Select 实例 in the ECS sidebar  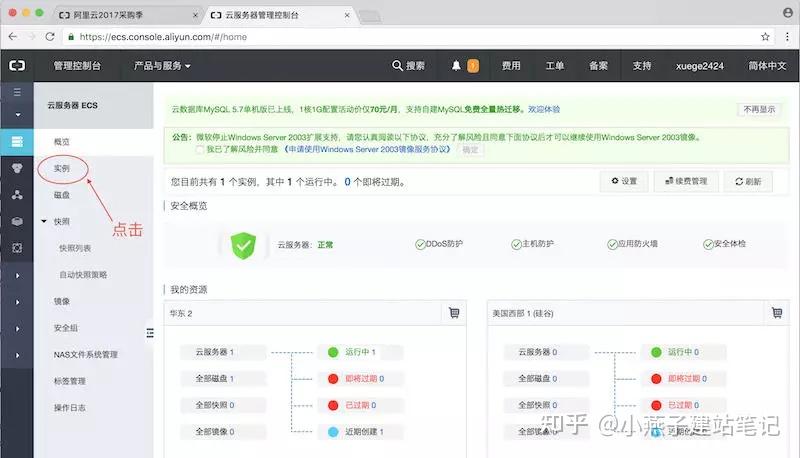[62, 168]
